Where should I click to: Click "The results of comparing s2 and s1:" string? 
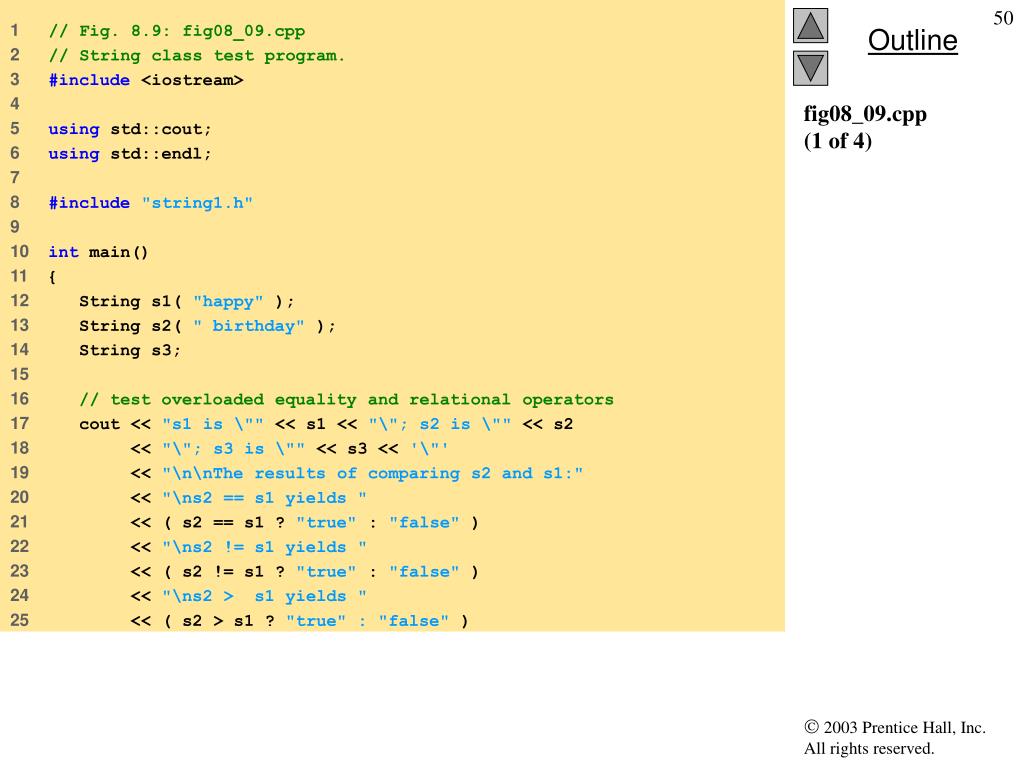point(372,473)
